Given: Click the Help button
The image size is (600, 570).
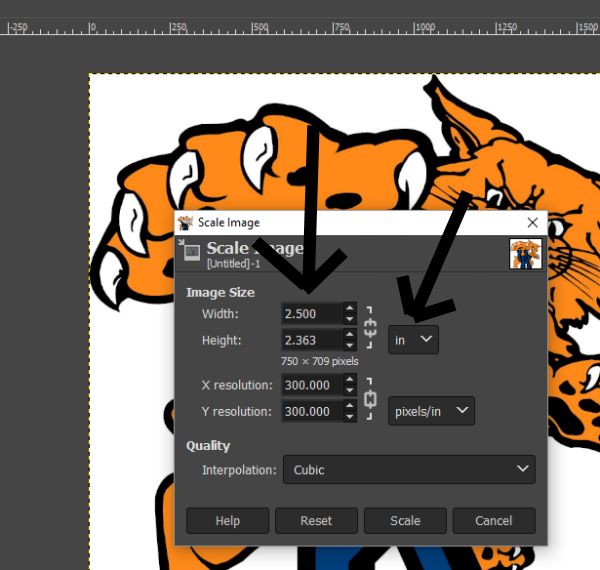Looking at the screenshot, I should click(228, 520).
